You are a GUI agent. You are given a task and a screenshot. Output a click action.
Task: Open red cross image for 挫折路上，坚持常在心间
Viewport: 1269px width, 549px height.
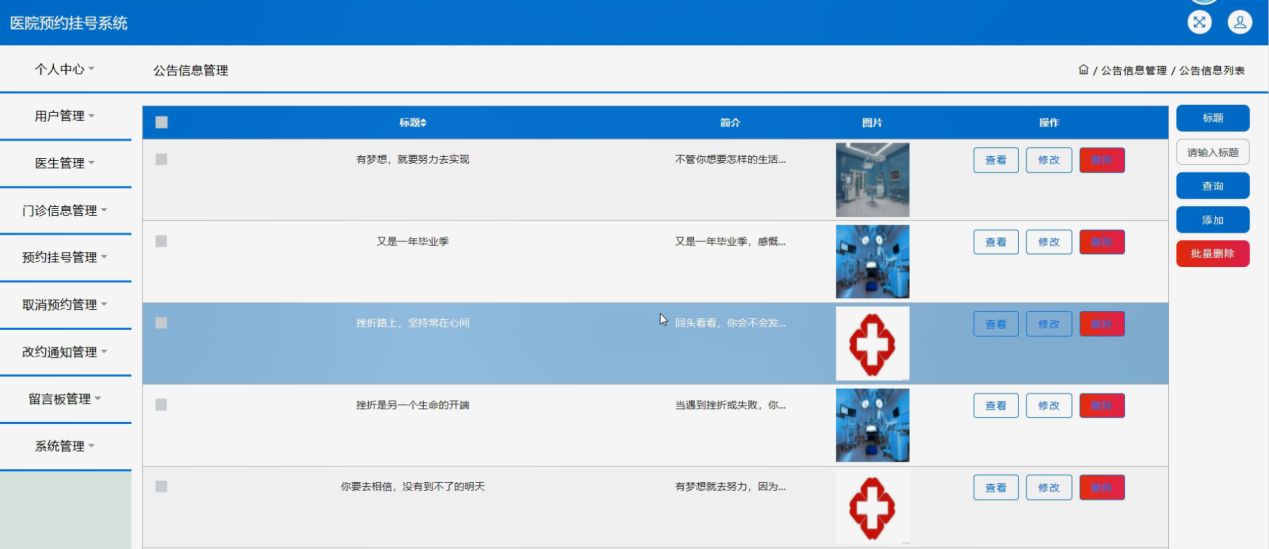click(873, 344)
